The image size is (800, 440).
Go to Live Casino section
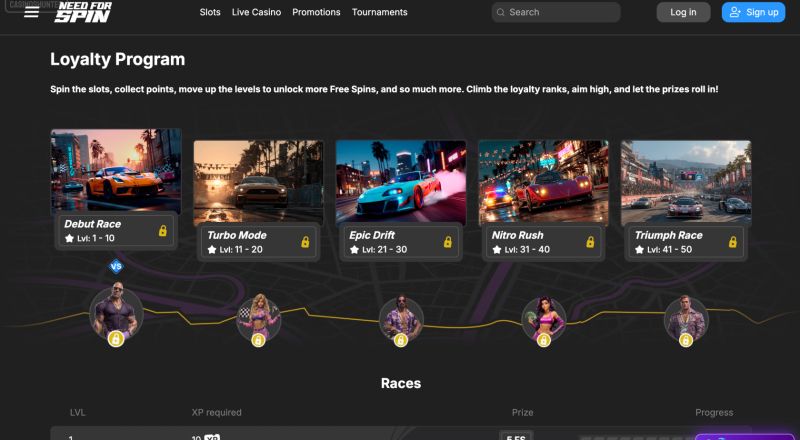pyautogui.click(x=256, y=12)
